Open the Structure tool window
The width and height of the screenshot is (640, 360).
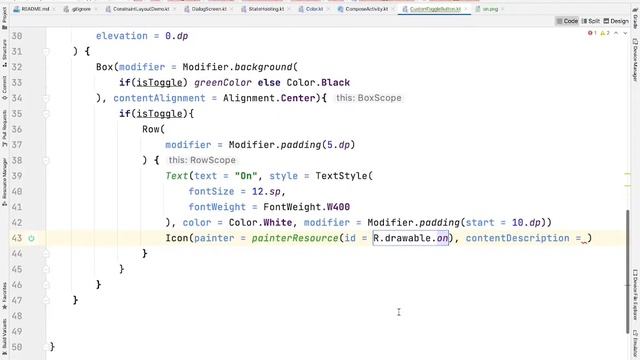[4, 53]
